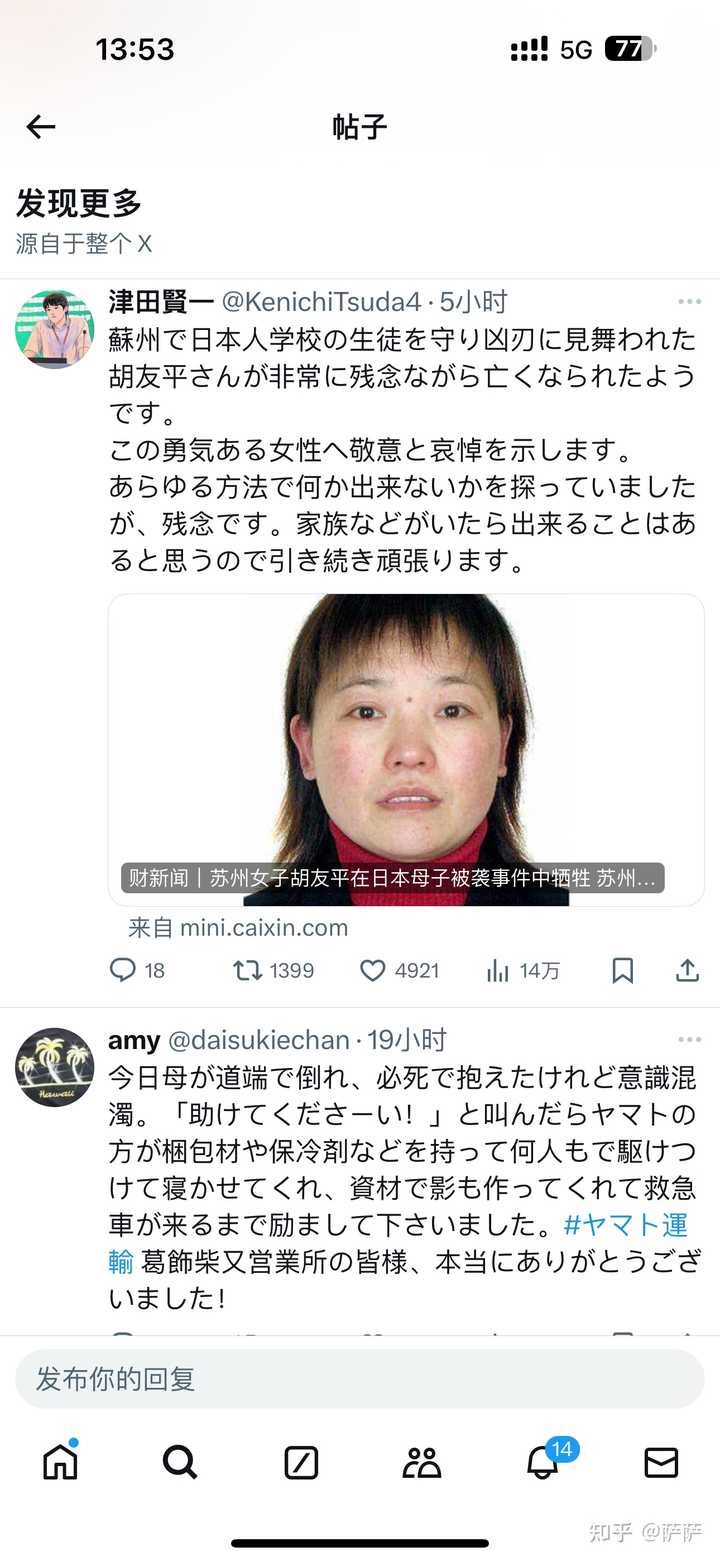The width and height of the screenshot is (720, 1561).
Task: Open Communities icon in bottom navigation
Action: (421, 1463)
